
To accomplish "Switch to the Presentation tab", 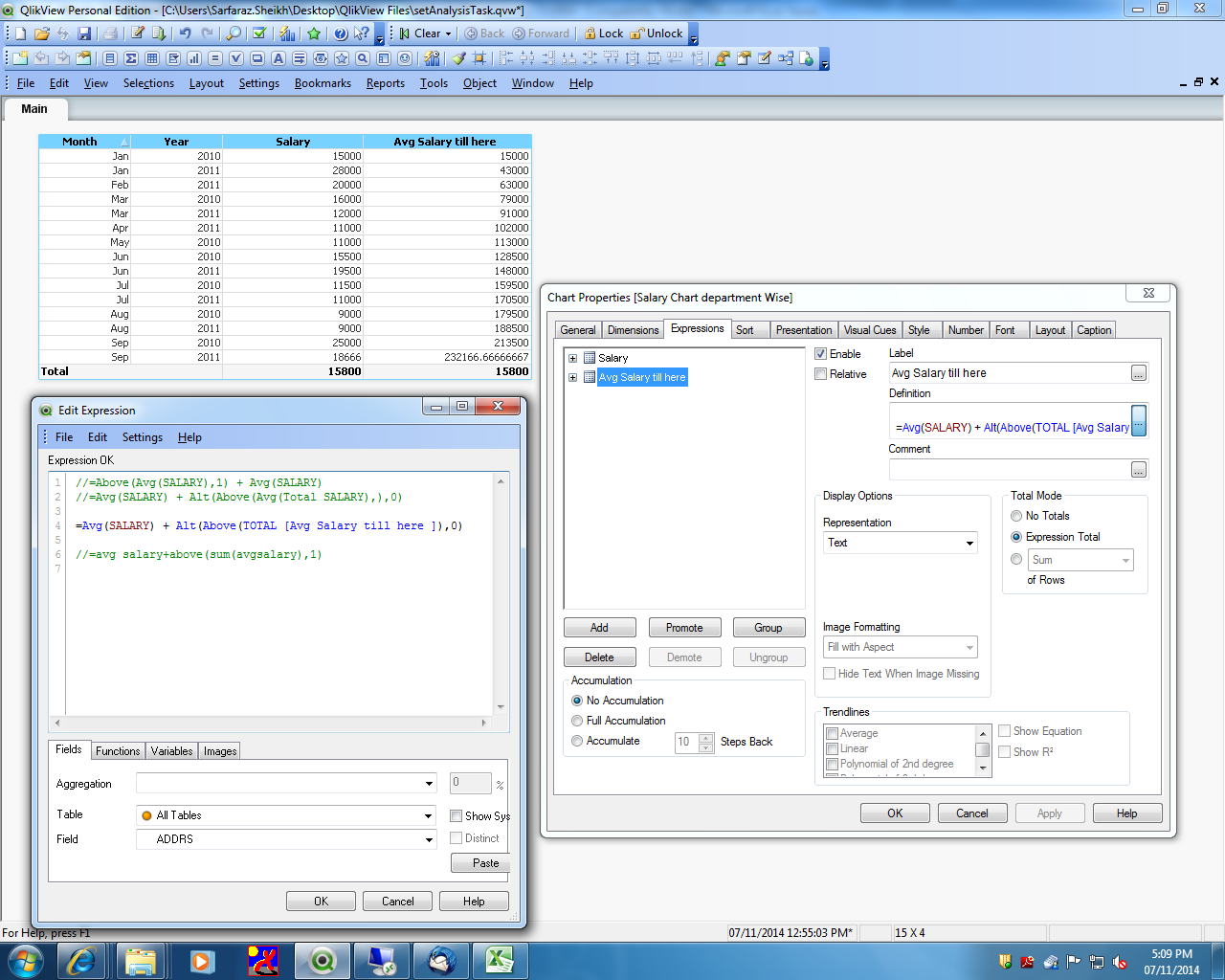I will pyautogui.click(x=803, y=330).
